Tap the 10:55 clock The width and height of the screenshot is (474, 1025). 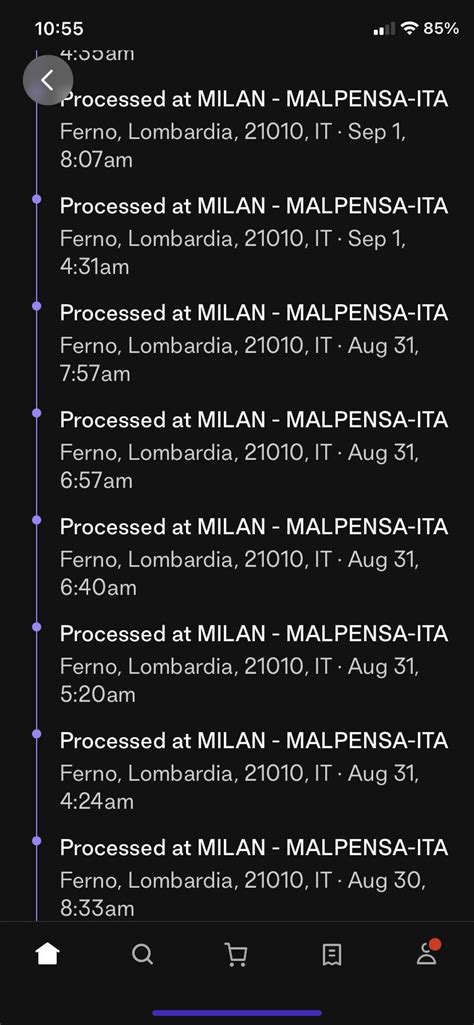click(x=59, y=29)
